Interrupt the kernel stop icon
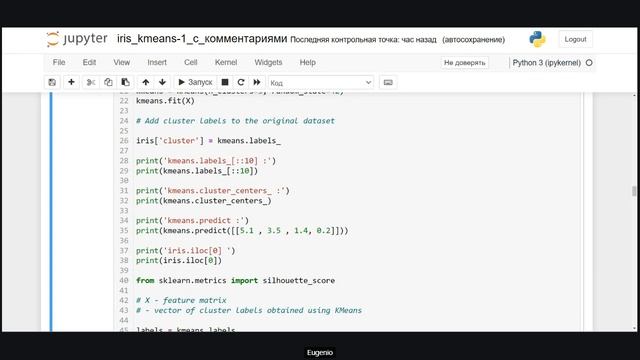 tap(225, 82)
